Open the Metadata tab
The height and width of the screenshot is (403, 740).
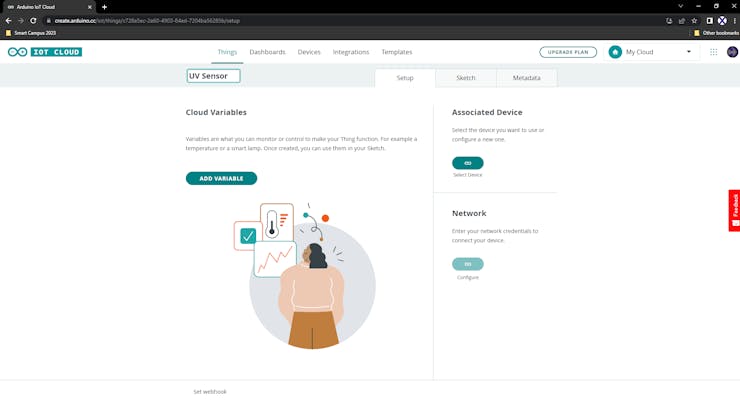pyautogui.click(x=527, y=78)
